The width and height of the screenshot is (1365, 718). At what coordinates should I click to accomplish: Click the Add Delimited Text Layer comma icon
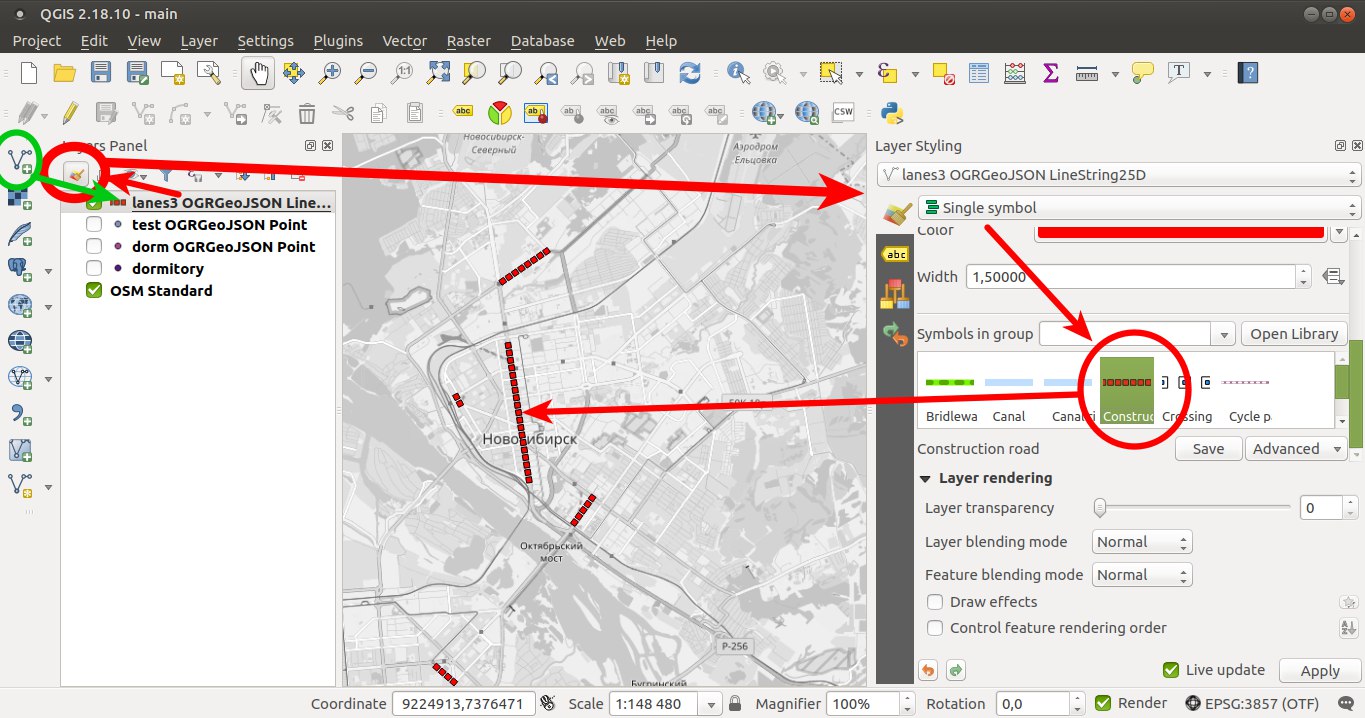tap(19, 413)
